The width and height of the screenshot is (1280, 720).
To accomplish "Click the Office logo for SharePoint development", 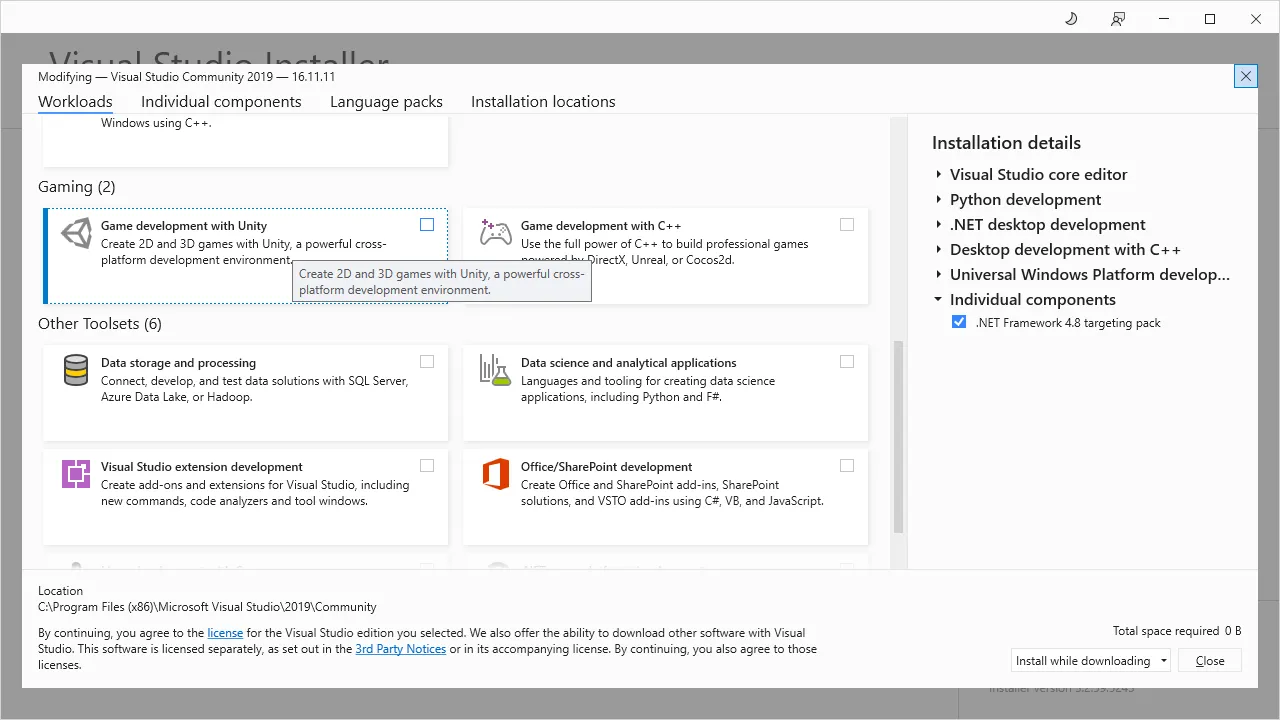I will pyautogui.click(x=496, y=474).
